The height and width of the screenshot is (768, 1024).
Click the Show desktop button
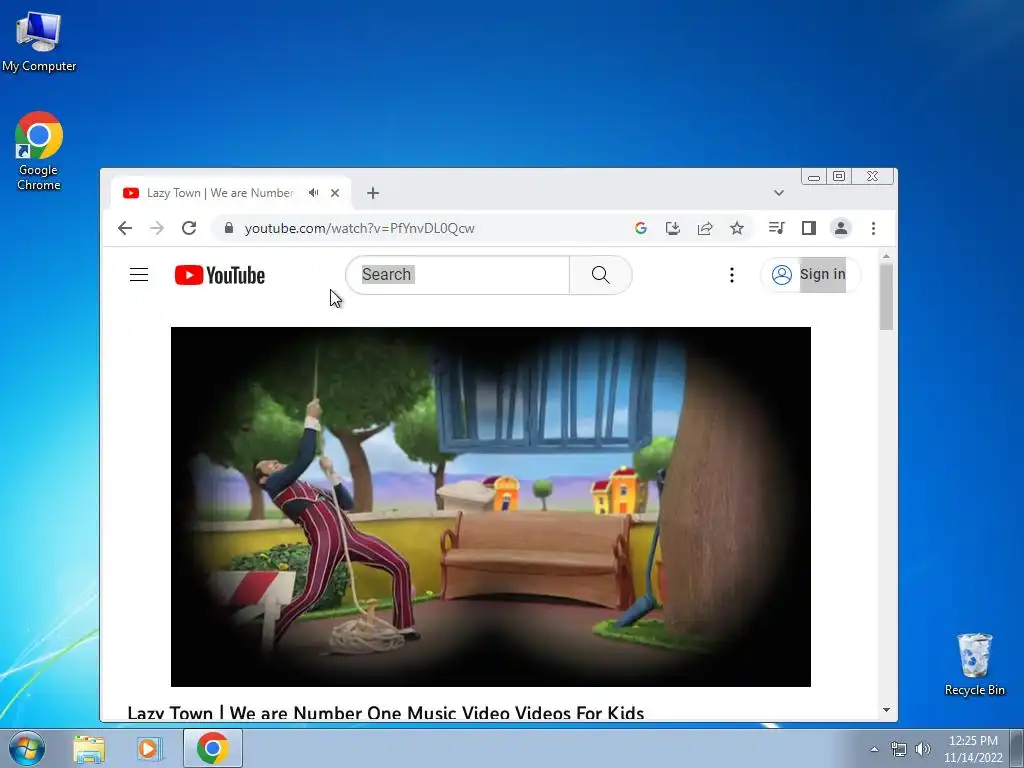coord(1018,748)
